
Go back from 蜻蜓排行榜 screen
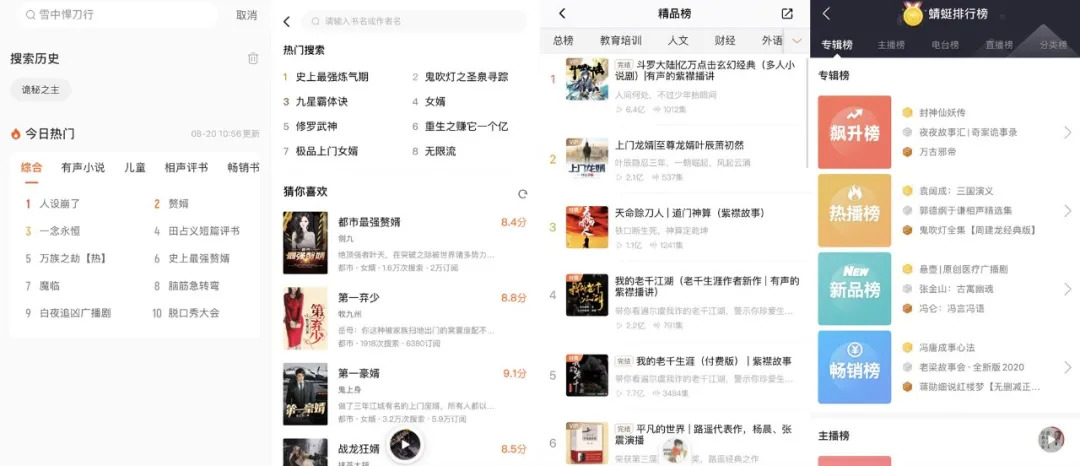pos(827,13)
